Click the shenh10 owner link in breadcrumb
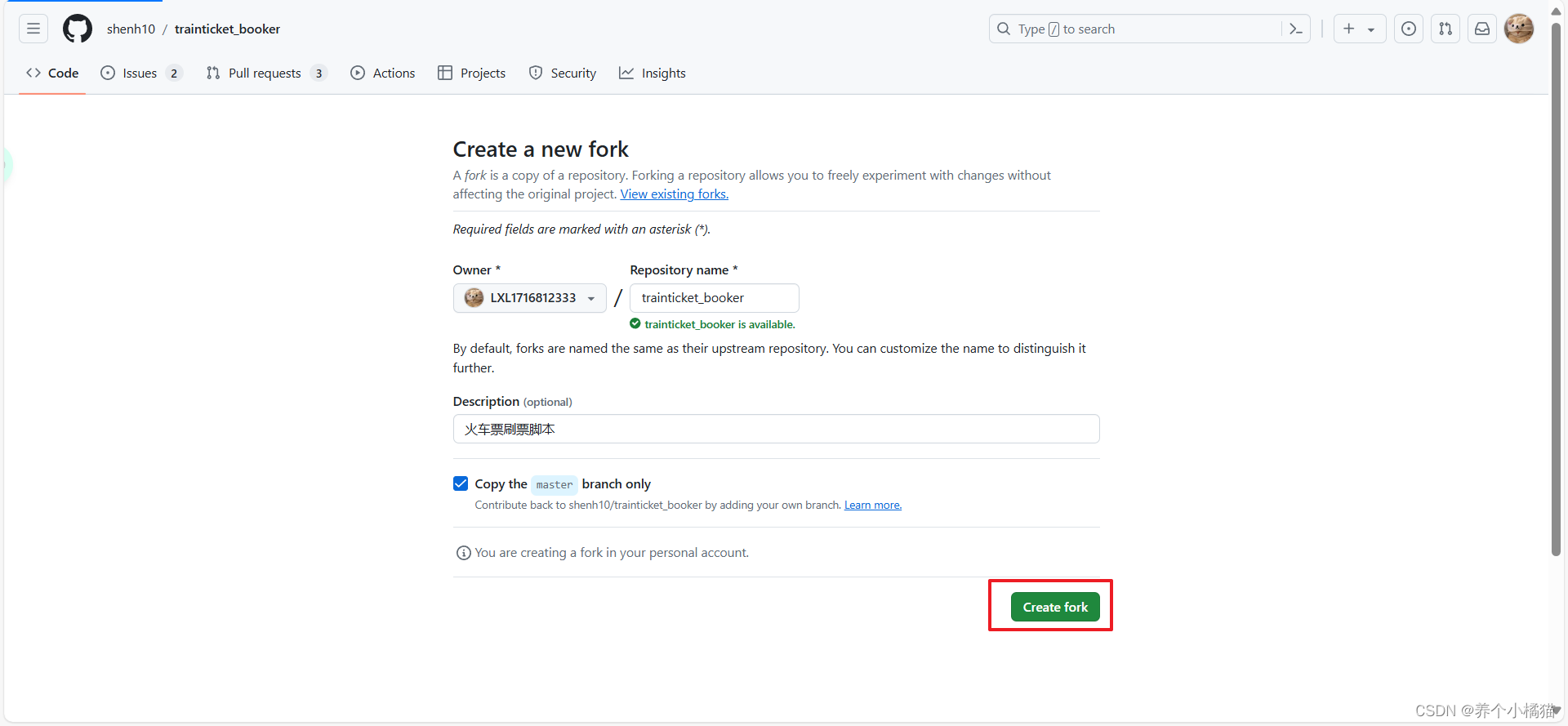1568x726 pixels. coord(131,29)
